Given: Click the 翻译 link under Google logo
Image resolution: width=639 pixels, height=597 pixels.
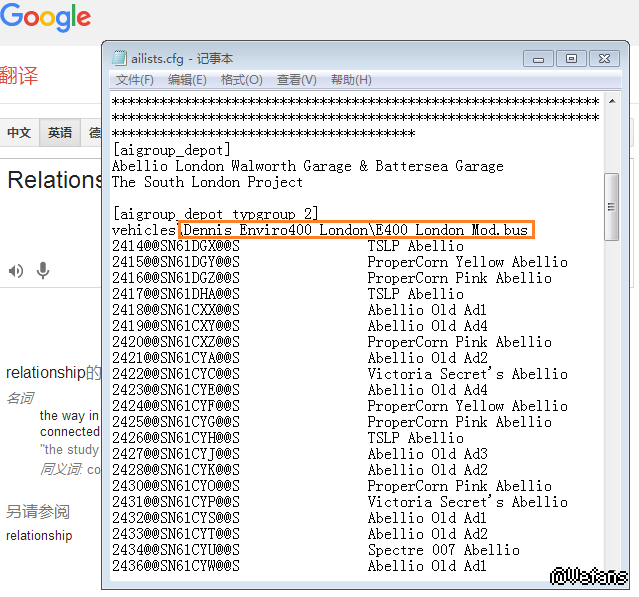Looking at the screenshot, I should (19, 76).
